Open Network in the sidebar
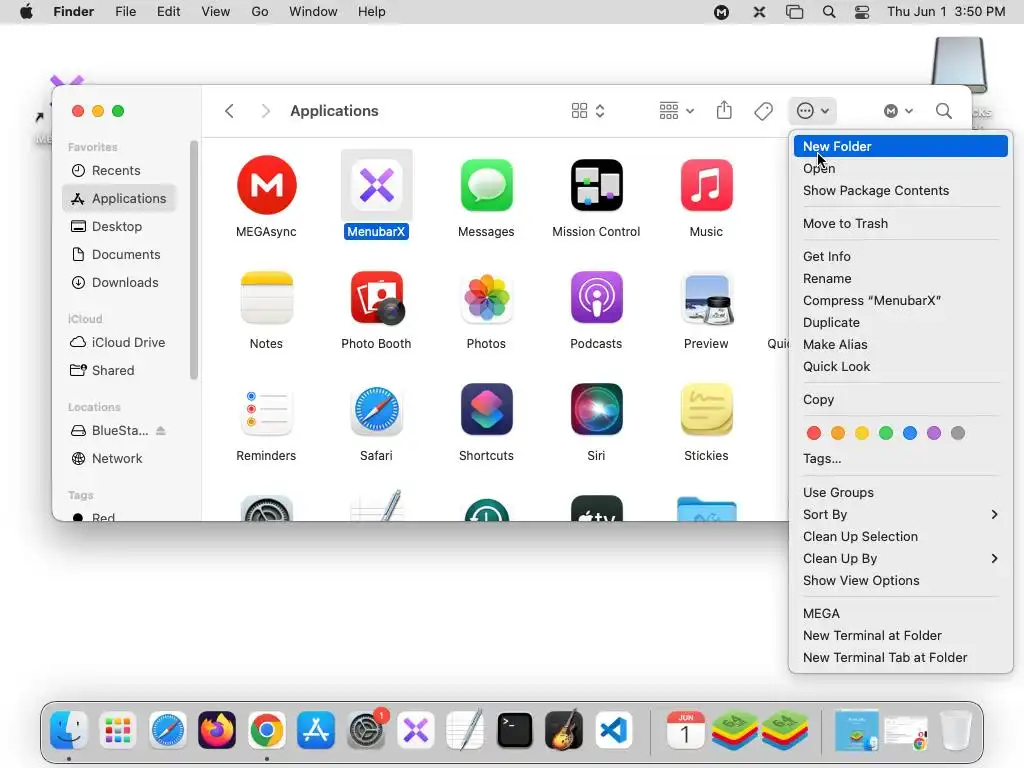 click(x=120, y=458)
